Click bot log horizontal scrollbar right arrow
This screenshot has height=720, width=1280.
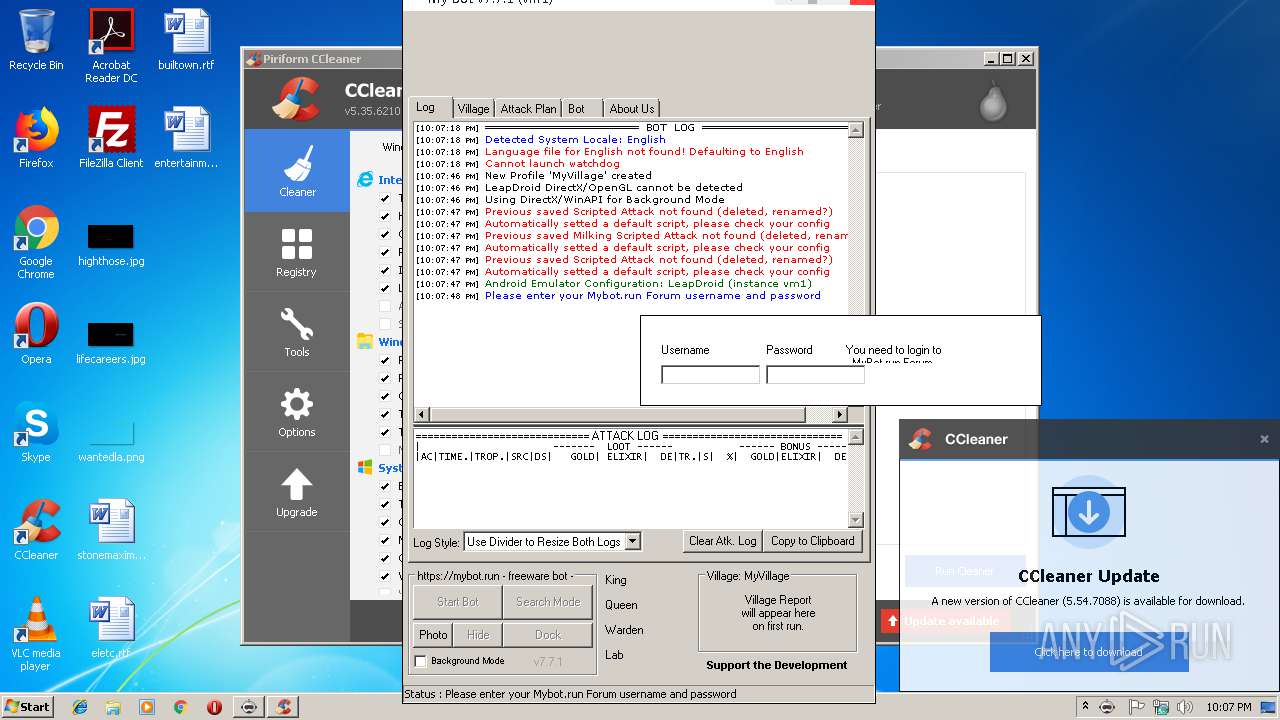840,414
